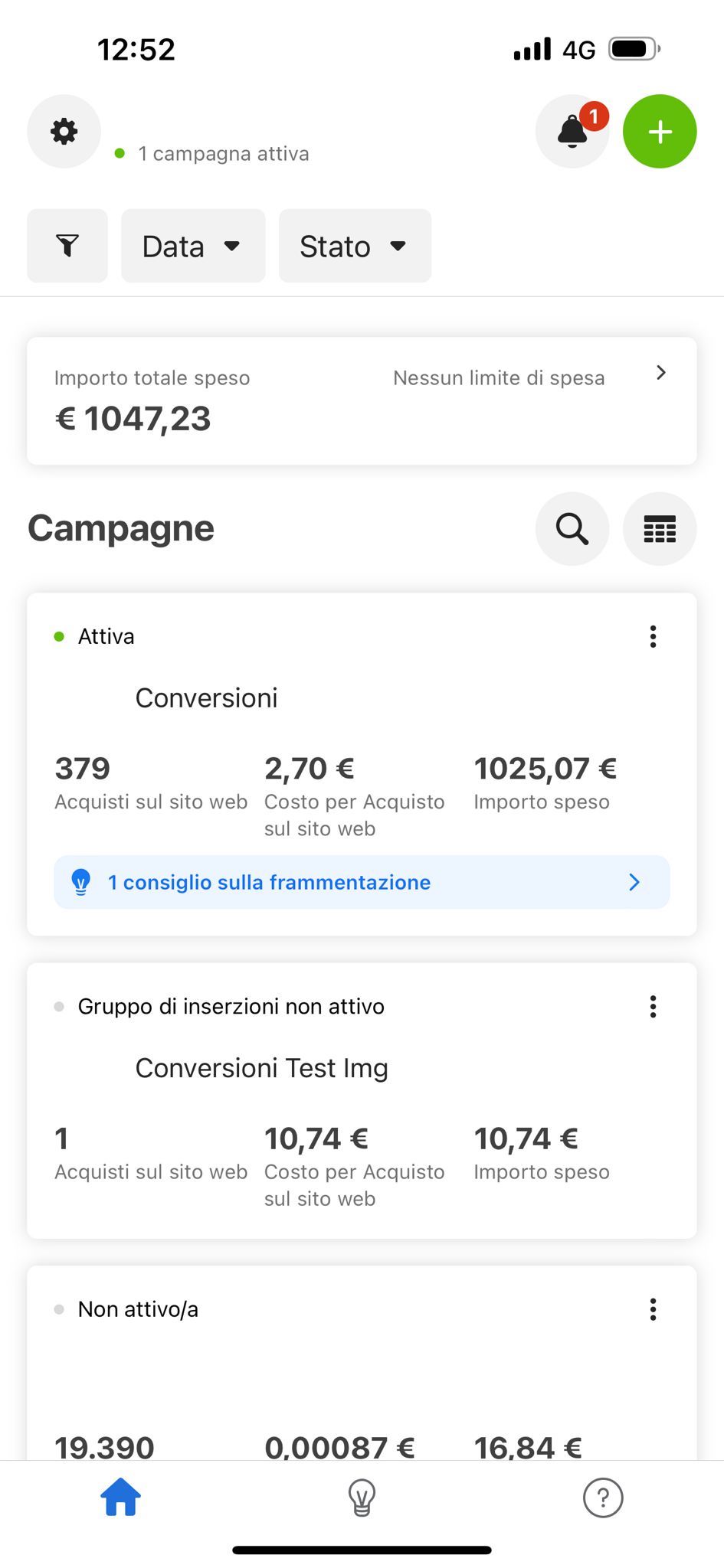Open the Conversioni campaign title
Viewport: 724px width, 1568px height.
[x=207, y=698]
